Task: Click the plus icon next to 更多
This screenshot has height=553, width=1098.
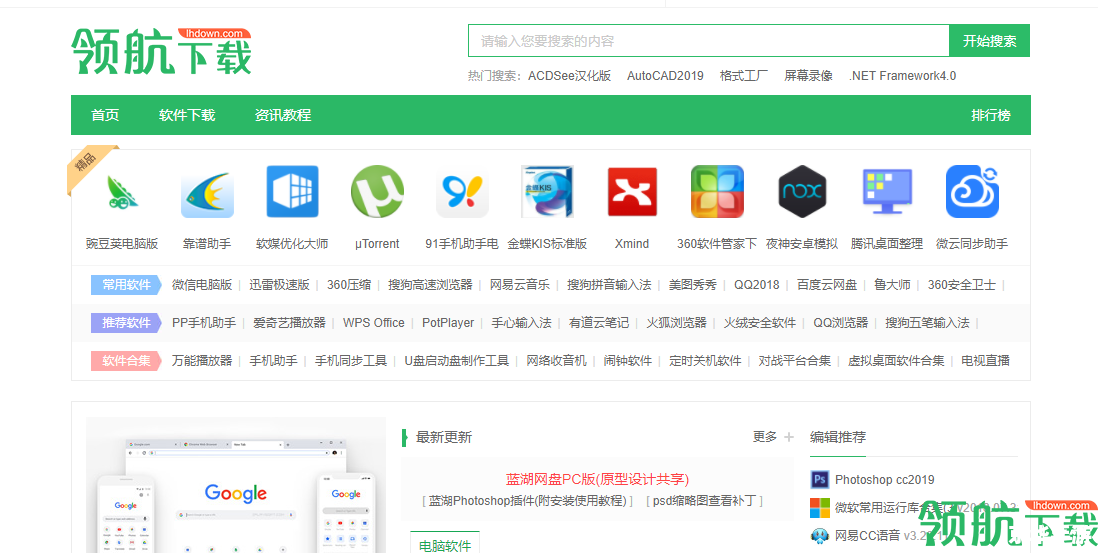Action: pyautogui.click(x=789, y=437)
